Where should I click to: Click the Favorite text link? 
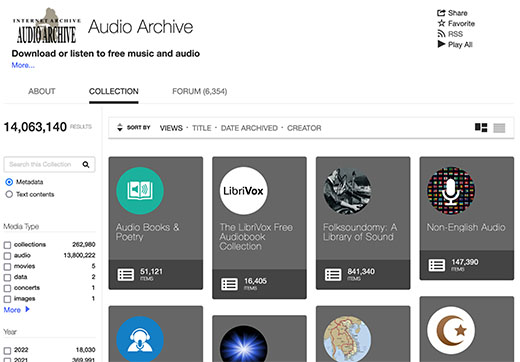461,23
